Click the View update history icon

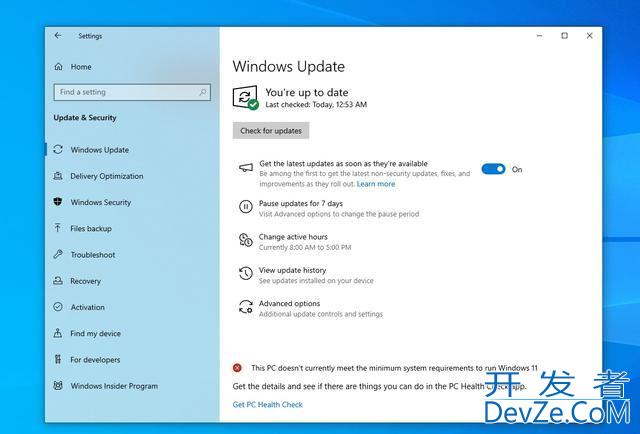click(245, 274)
